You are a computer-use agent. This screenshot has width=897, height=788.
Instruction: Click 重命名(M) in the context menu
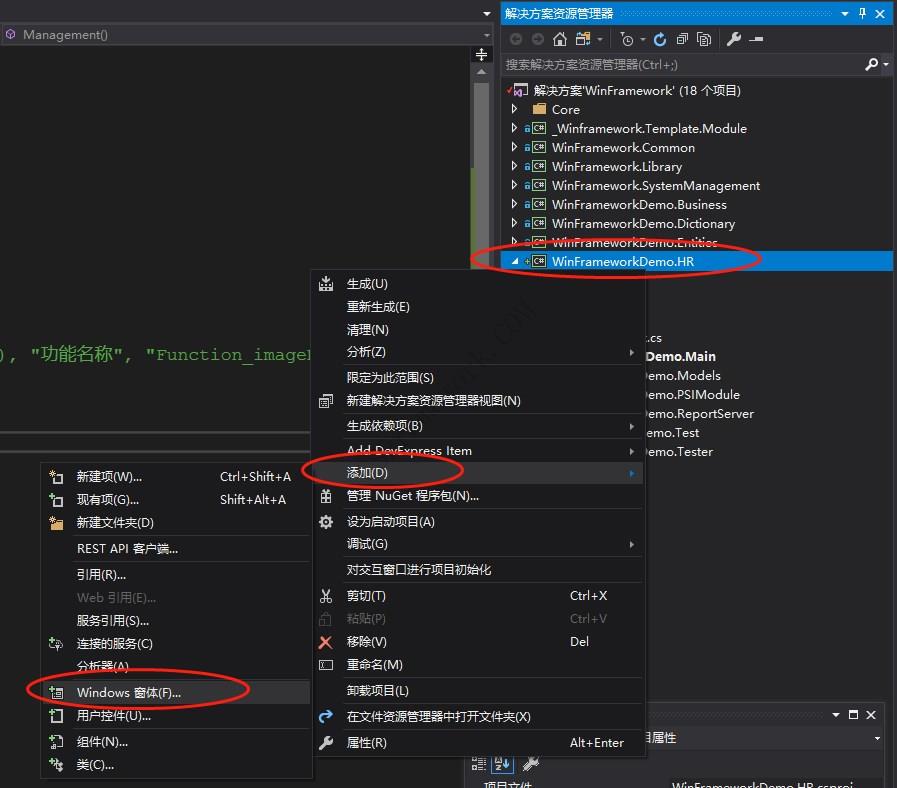374,664
